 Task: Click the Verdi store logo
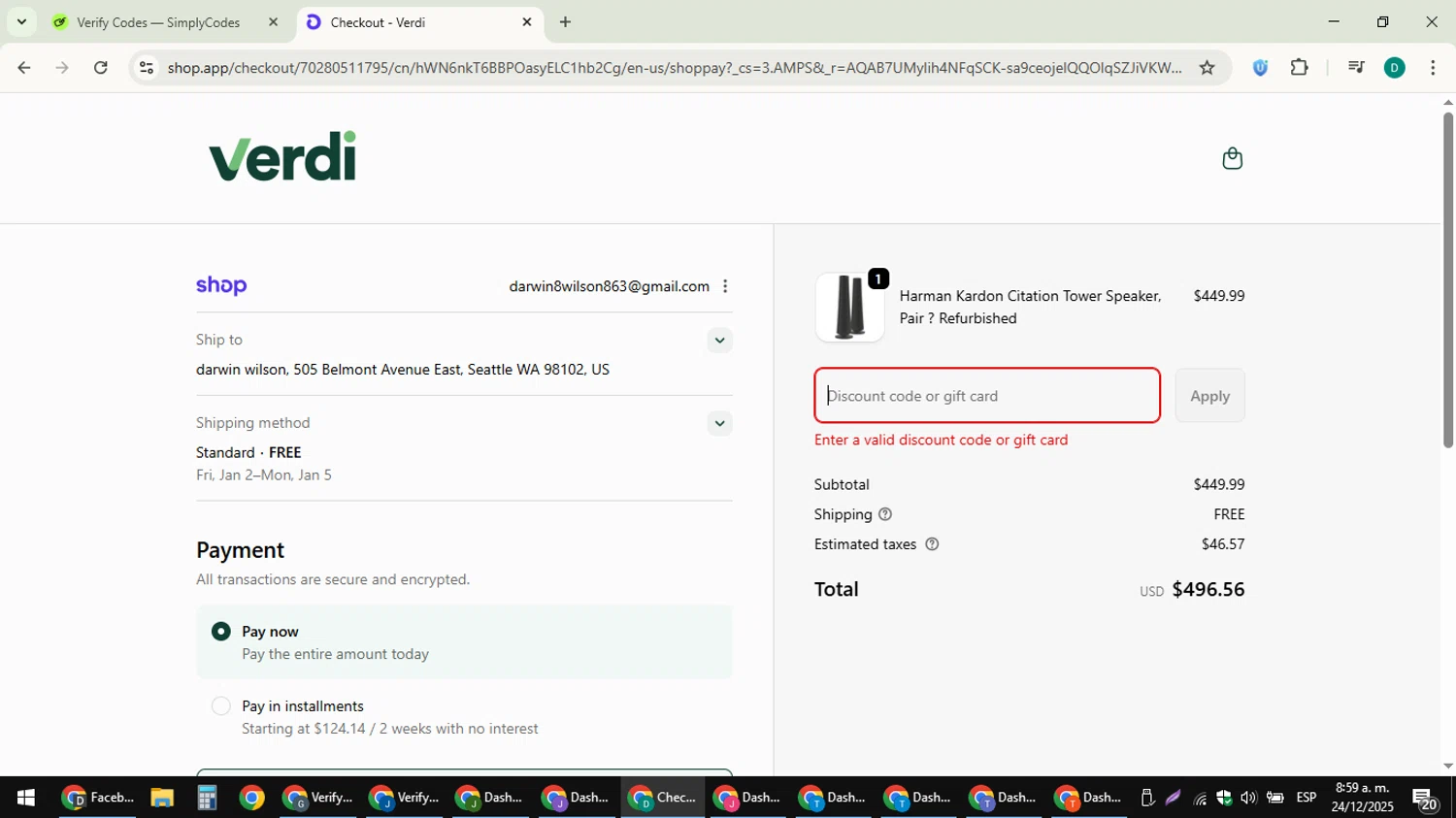pos(282,156)
